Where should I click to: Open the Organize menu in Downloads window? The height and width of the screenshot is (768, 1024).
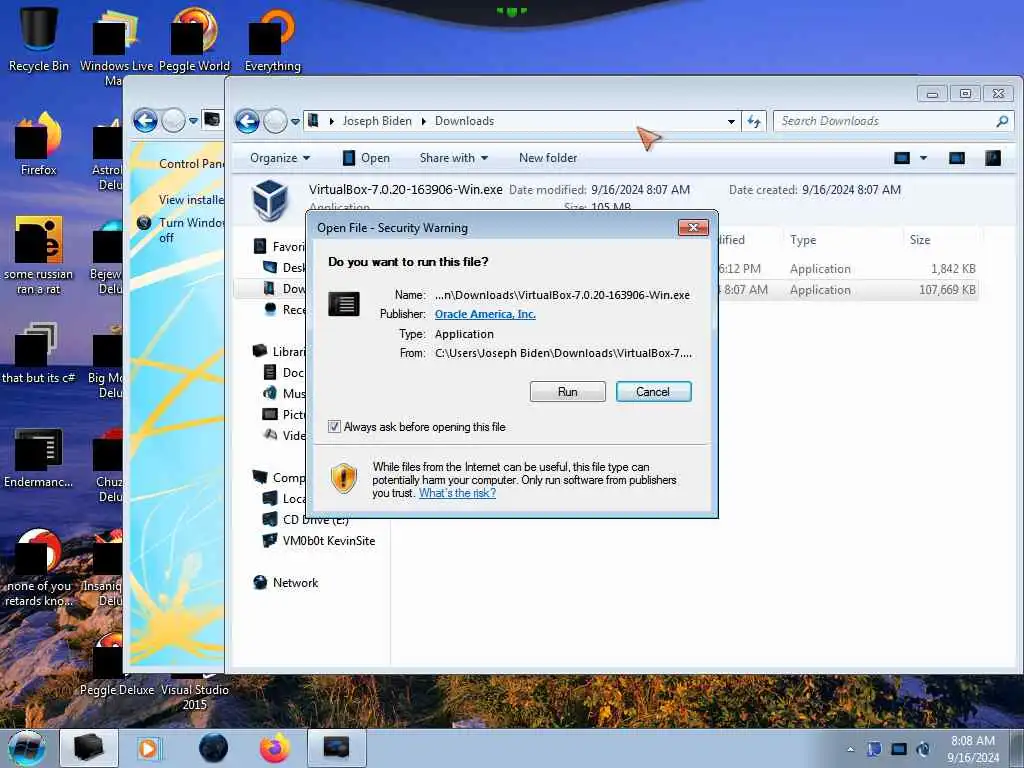(280, 158)
